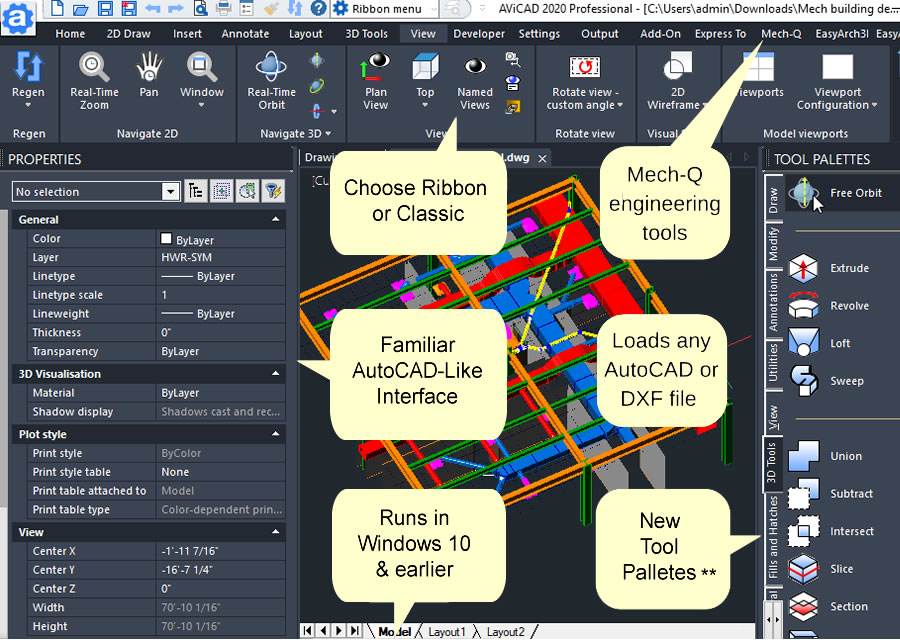Open the dropdown arrow under Window zoom
This screenshot has width=900, height=640.
coord(201,106)
